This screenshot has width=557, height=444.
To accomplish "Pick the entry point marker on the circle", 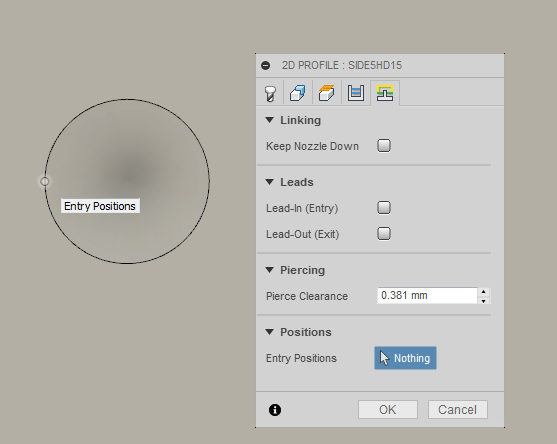I will [44, 182].
